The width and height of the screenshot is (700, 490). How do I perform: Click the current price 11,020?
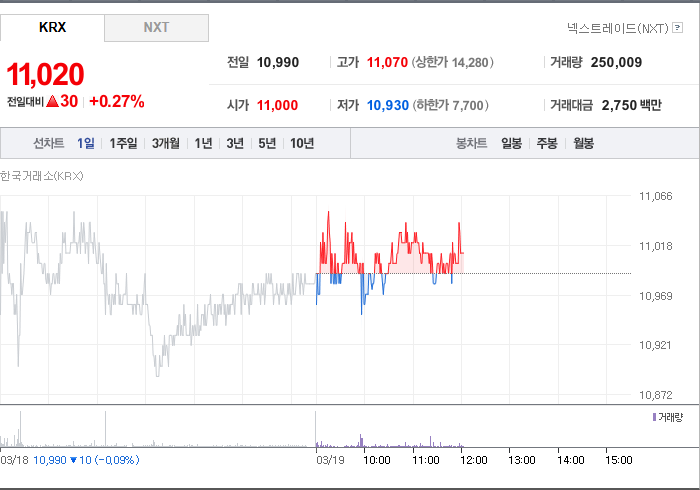point(46,74)
